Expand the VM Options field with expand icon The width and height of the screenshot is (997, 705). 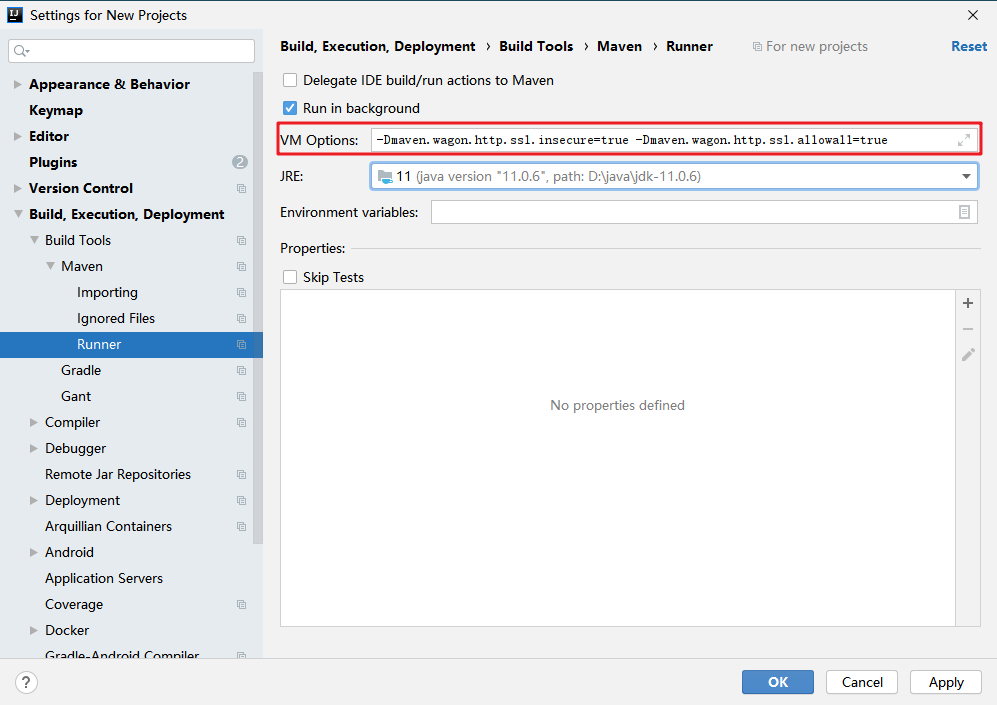[x=963, y=140]
